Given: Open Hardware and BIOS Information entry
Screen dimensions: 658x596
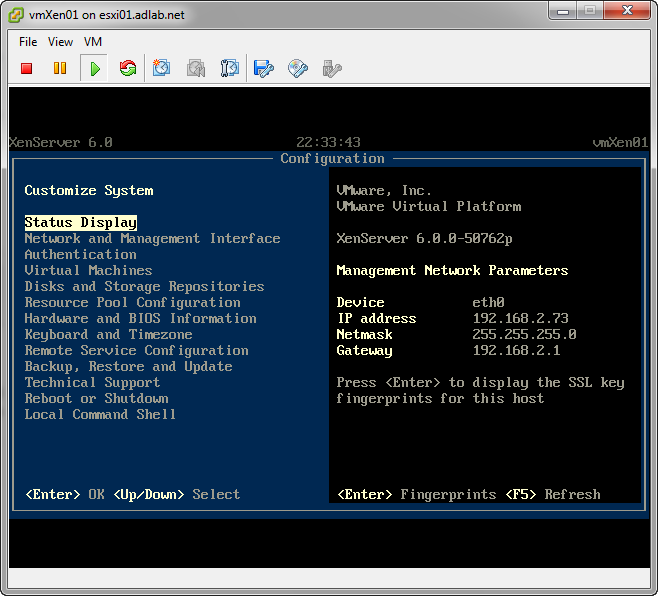Looking at the screenshot, I should 141,318.
